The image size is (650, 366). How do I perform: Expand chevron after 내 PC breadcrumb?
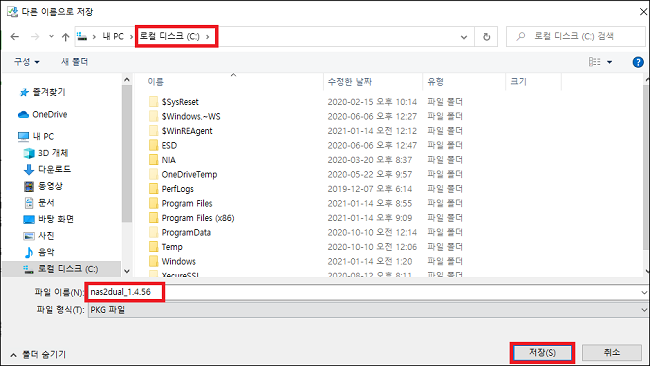[131, 36]
